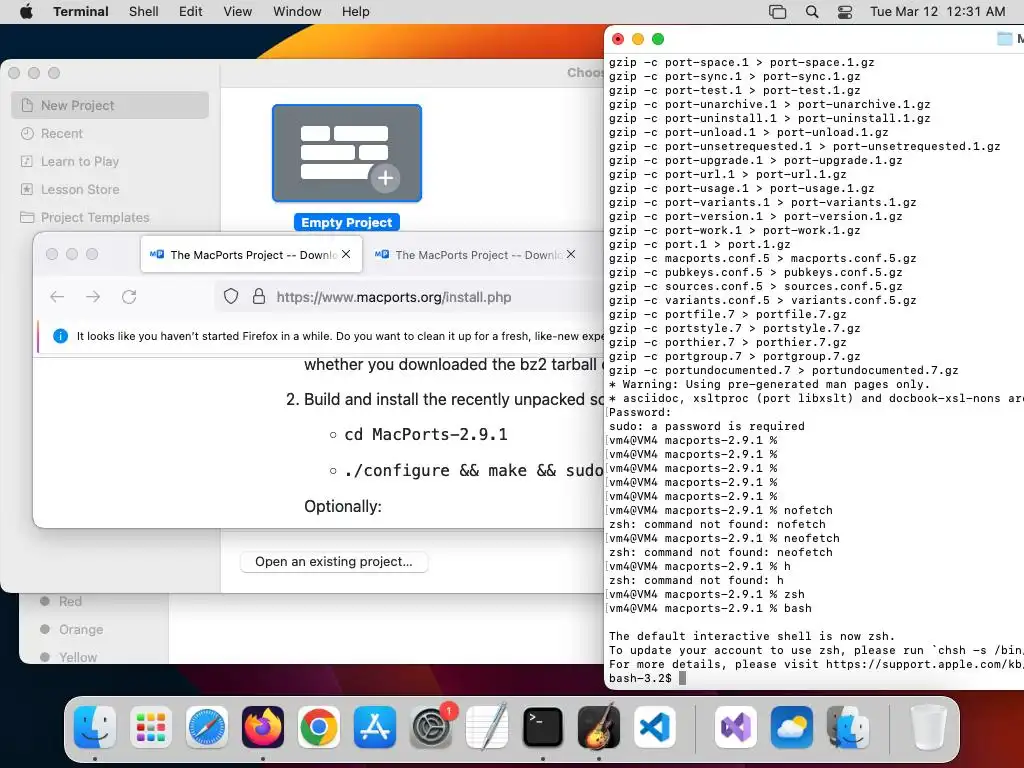Switch to first MacPorts Project Firefox tab
This screenshot has width=1024, height=768.
[x=251, y=255]
